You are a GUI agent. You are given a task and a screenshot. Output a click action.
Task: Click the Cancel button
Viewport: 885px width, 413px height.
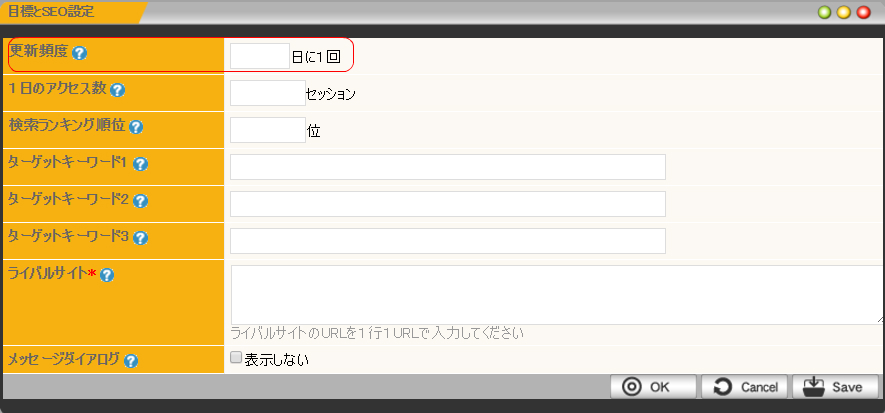[x=744, y=387]
